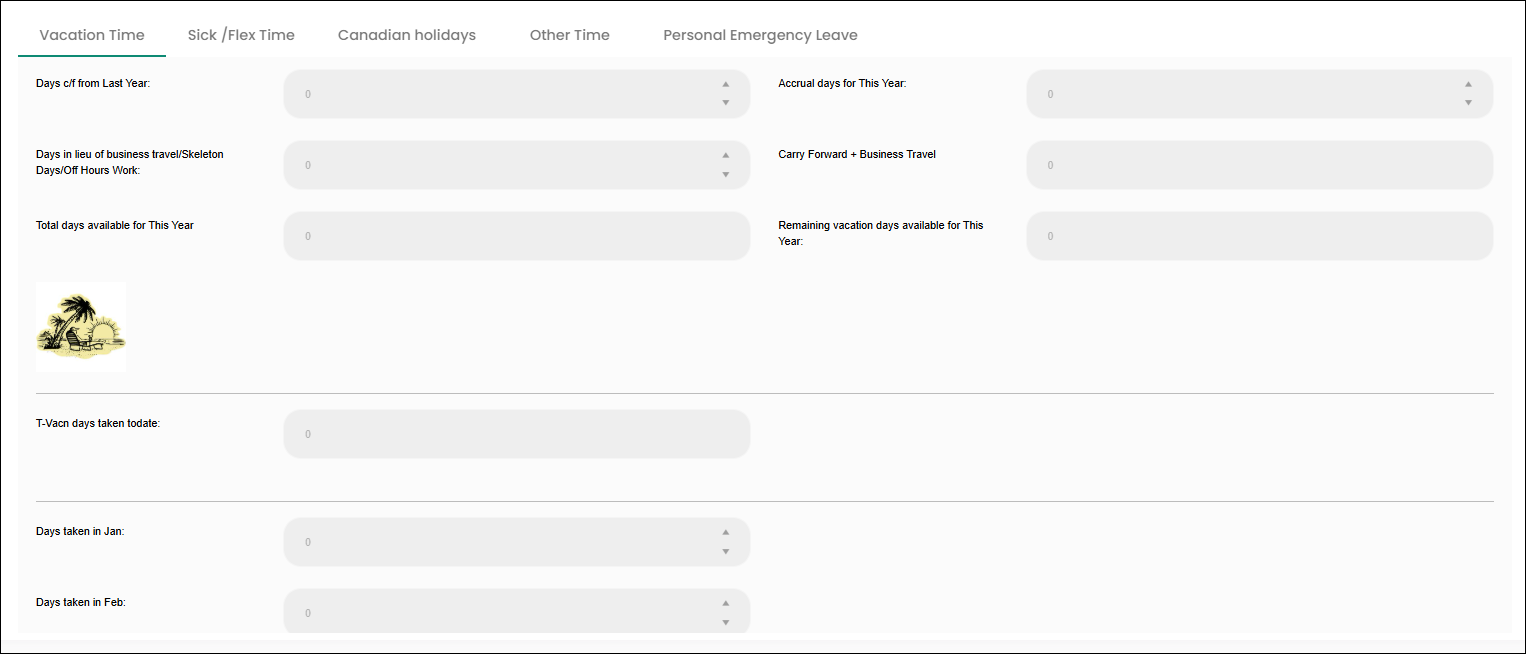Click Remaining vacation days available field

[x=1258, y=236]
